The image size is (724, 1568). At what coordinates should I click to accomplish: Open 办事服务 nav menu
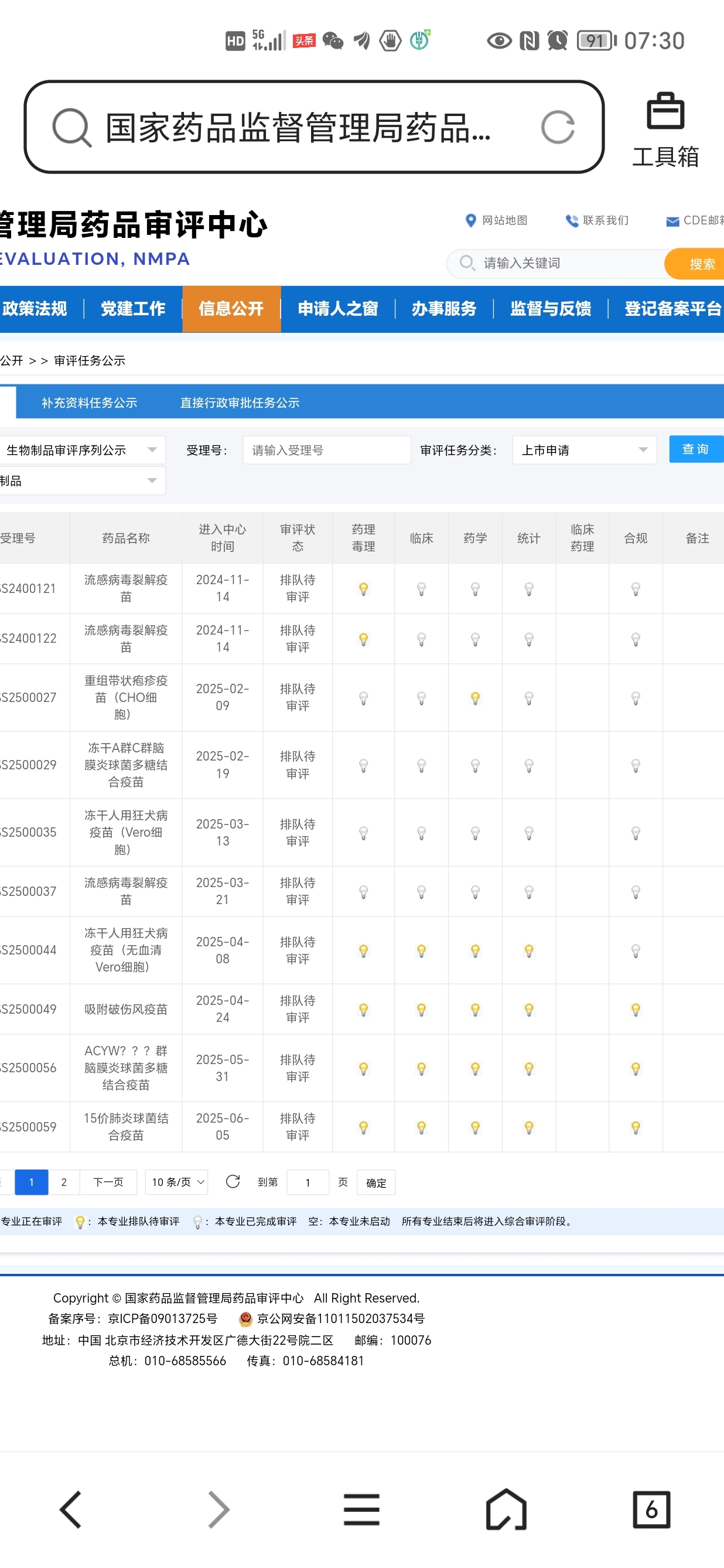pos(444,309)
